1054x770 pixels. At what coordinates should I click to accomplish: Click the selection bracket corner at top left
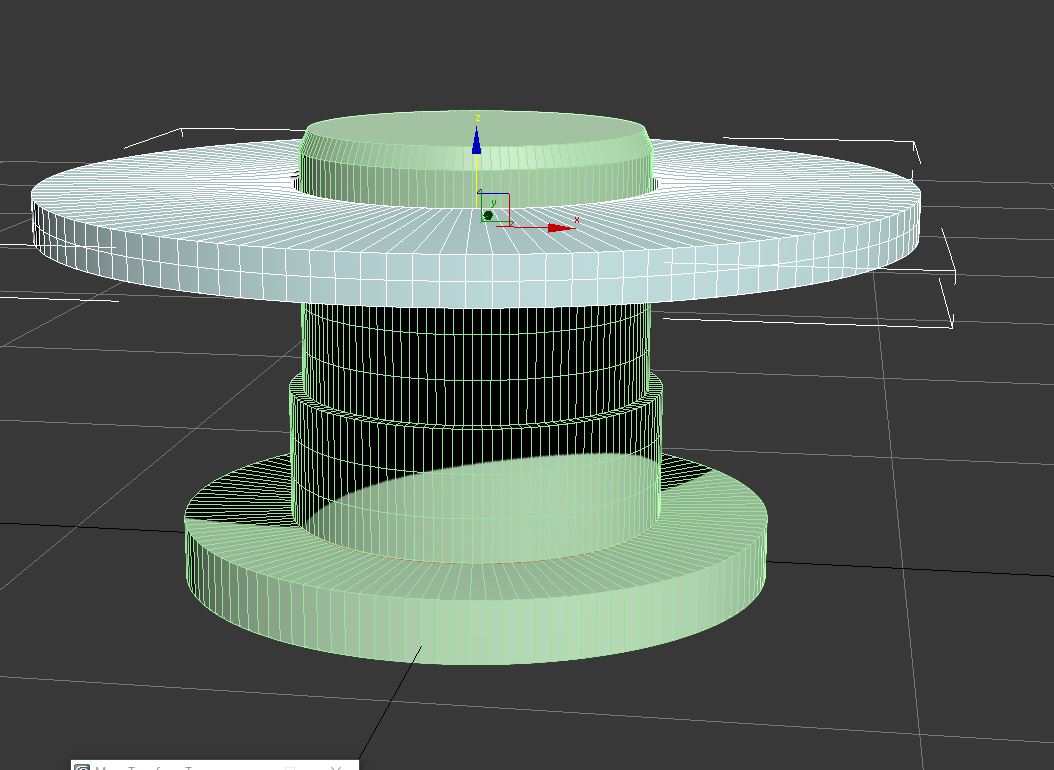click(x=181, y=132)
